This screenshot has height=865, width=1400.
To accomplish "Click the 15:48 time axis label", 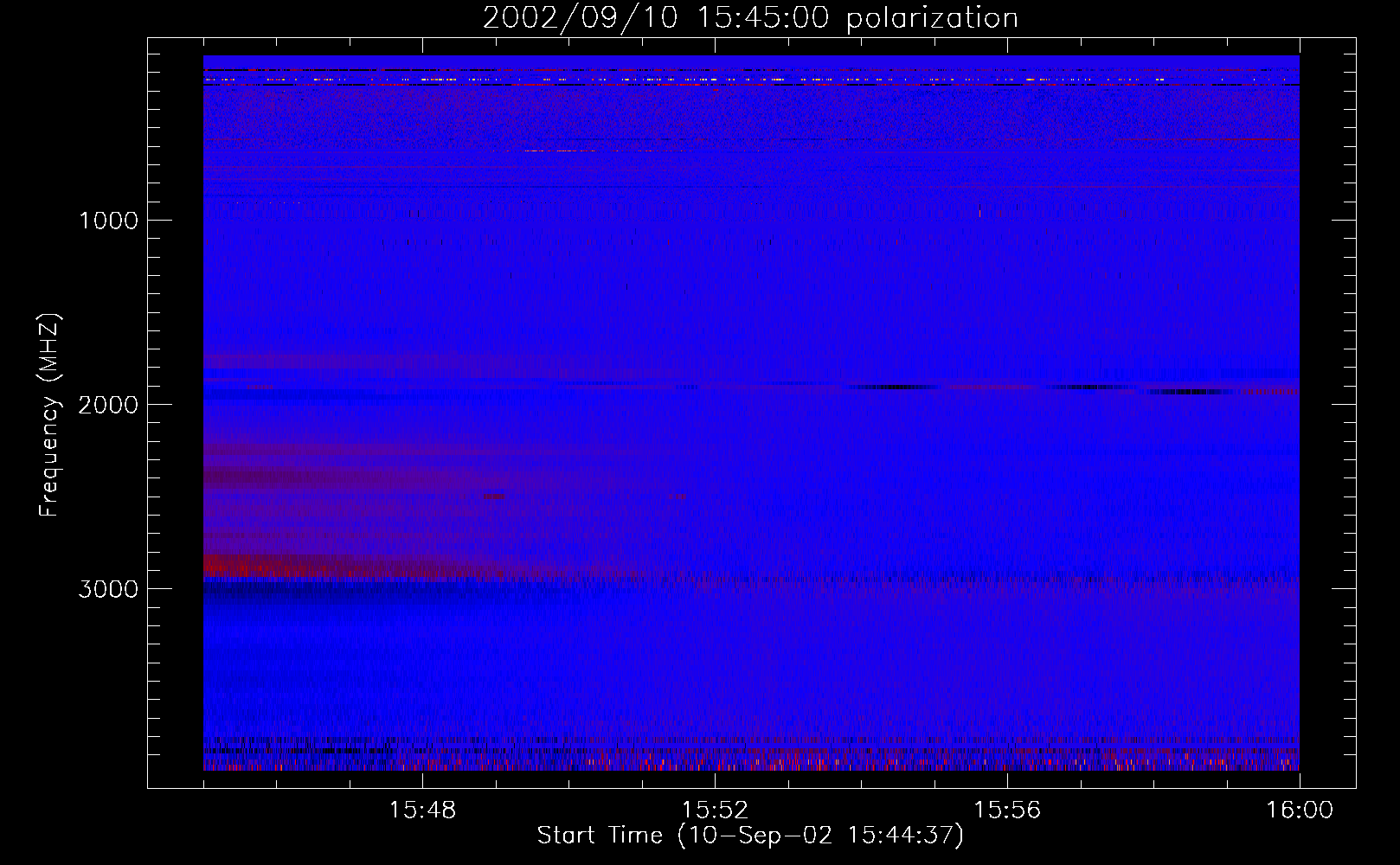I will click(x=422, y=811).
